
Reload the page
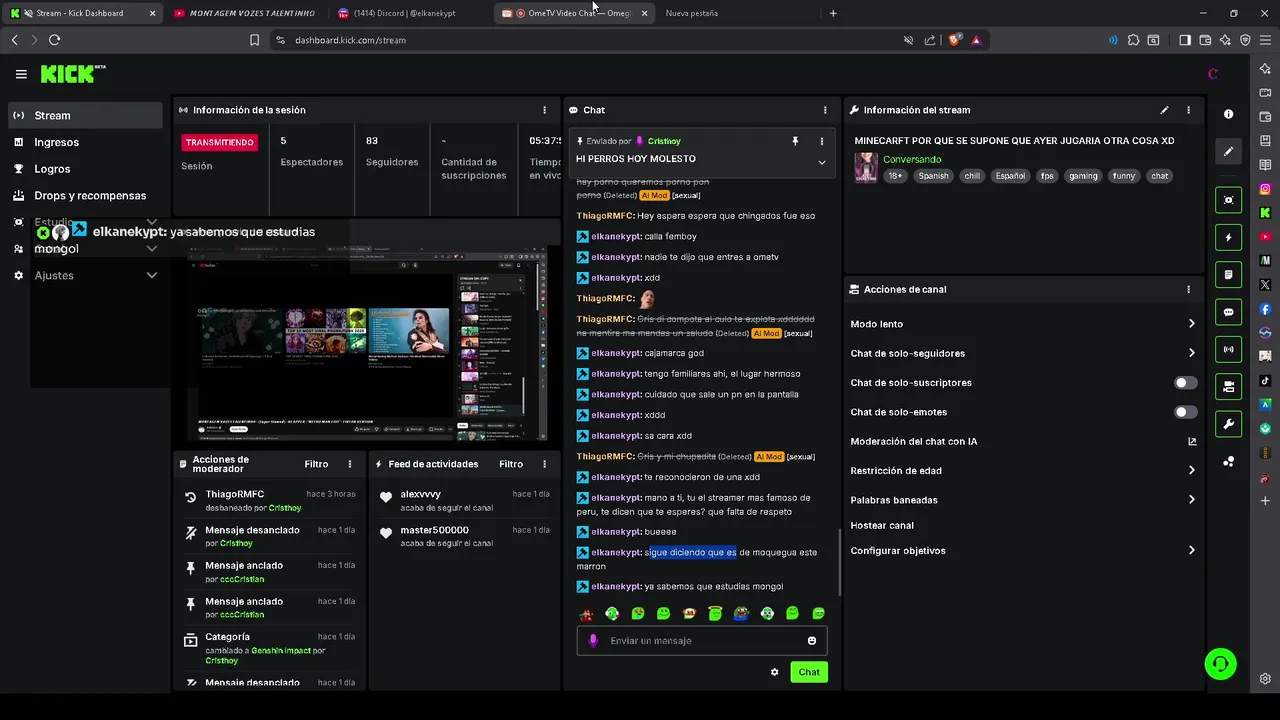coord(54,40)
